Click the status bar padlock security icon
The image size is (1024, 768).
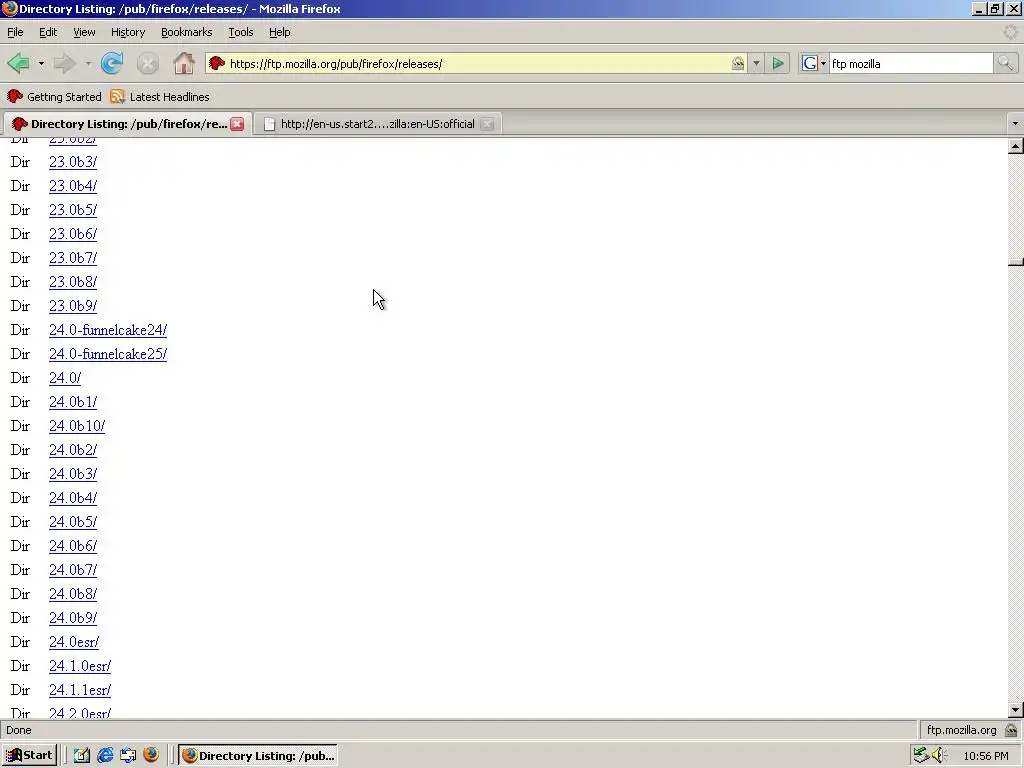click(x=1011, y=729)
